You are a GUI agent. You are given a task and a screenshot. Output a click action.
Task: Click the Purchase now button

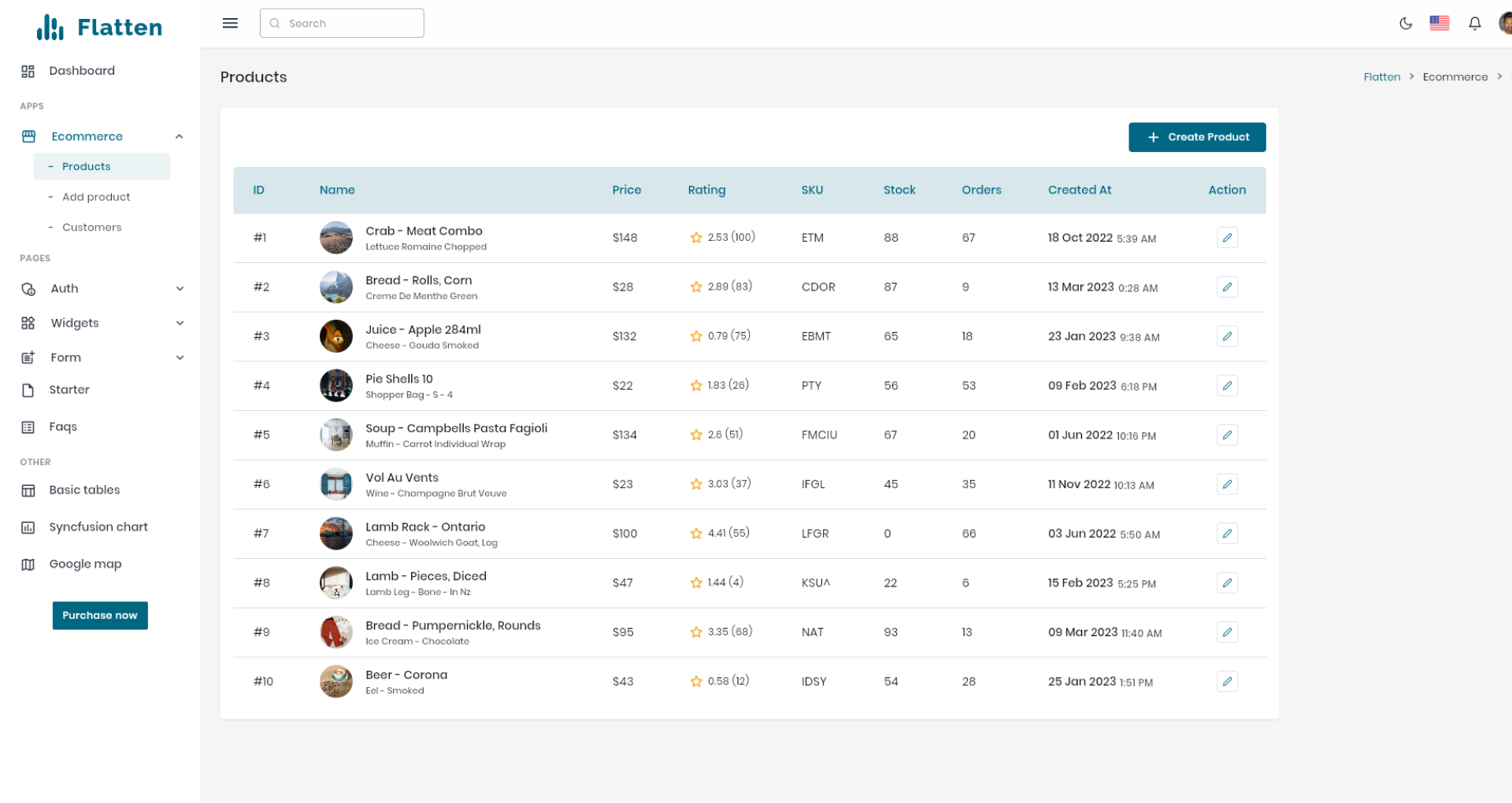[x=99, y=615]
